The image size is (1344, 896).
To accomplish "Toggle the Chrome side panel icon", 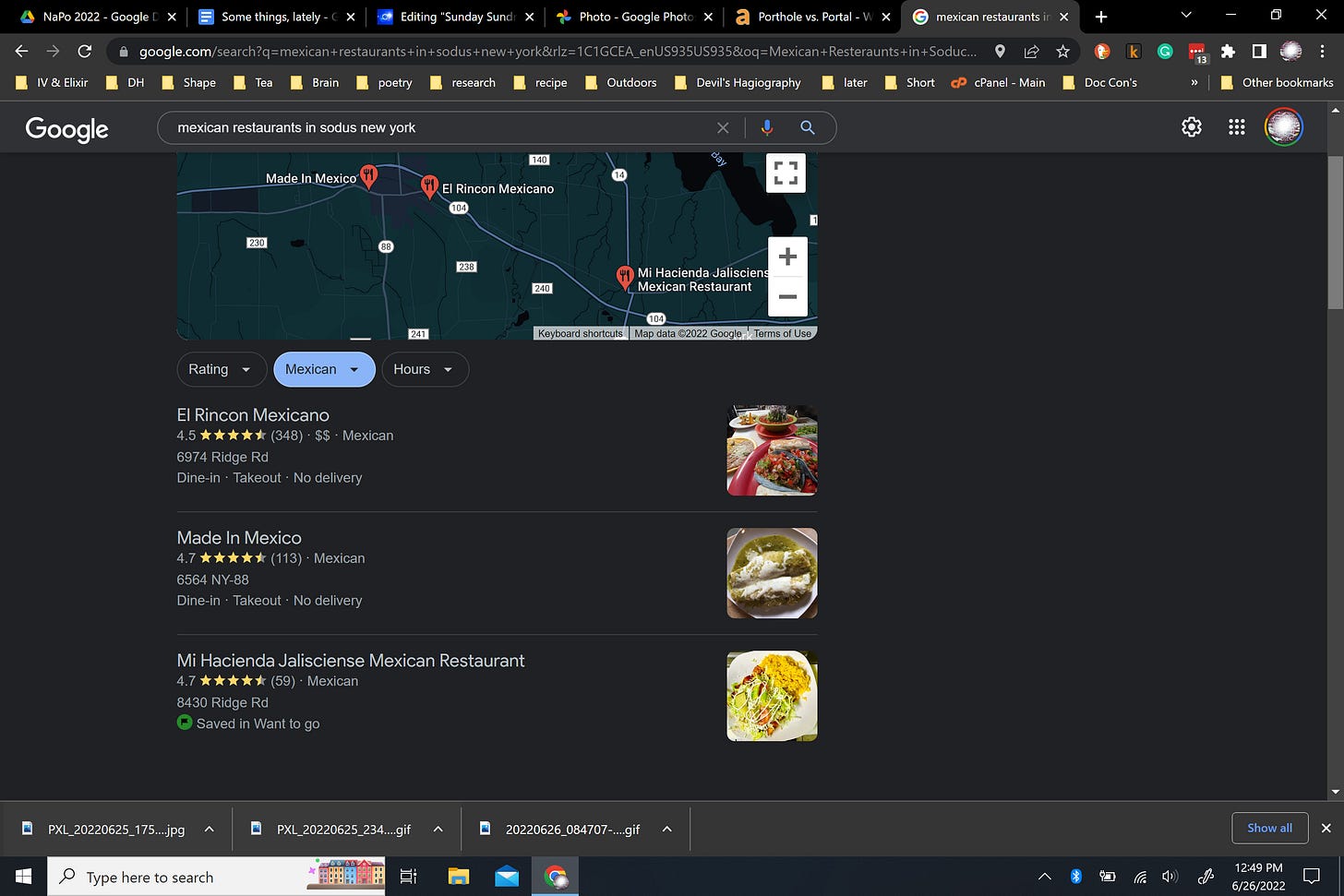I will point(1259,52).
